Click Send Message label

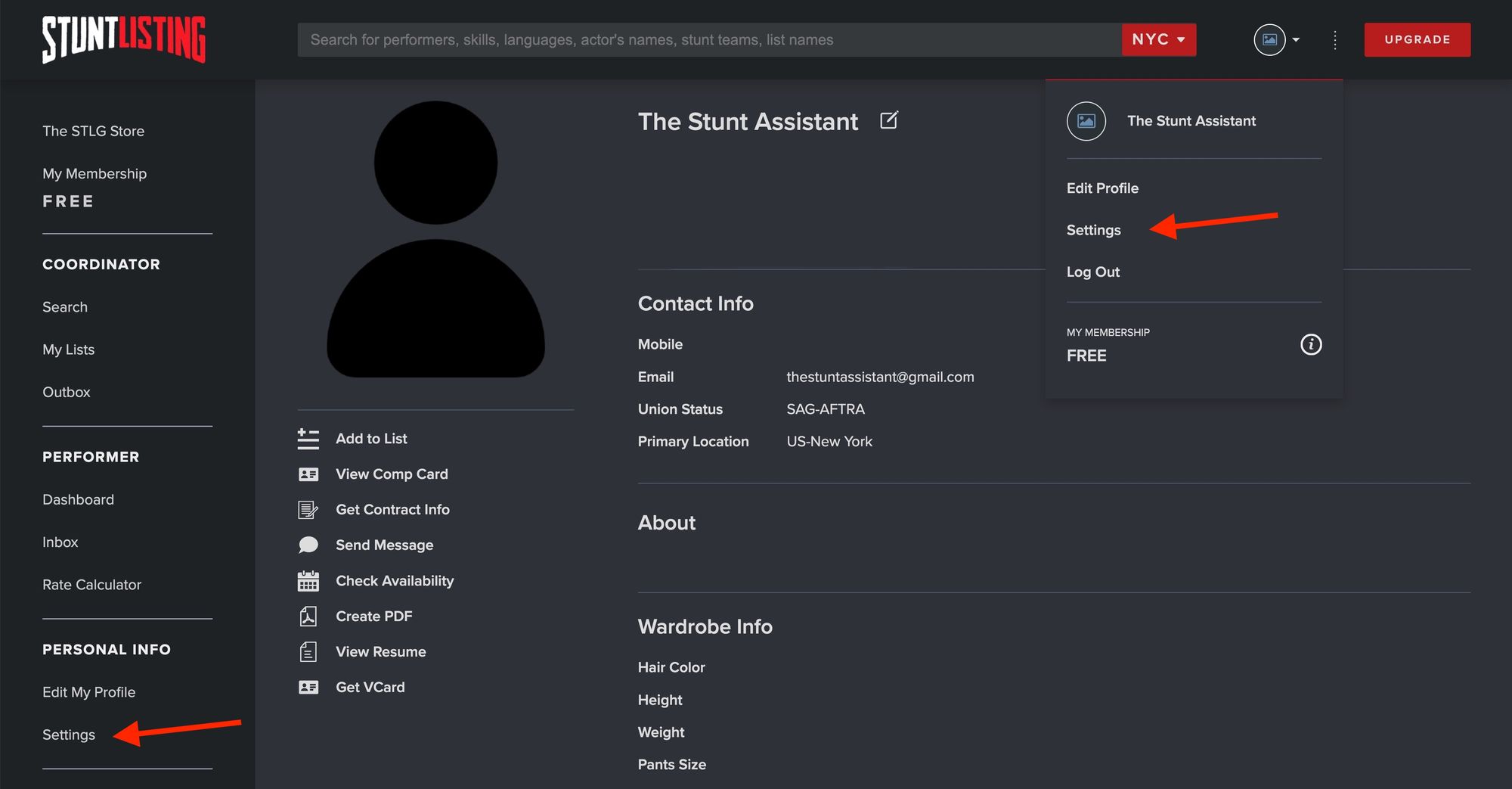385,545
